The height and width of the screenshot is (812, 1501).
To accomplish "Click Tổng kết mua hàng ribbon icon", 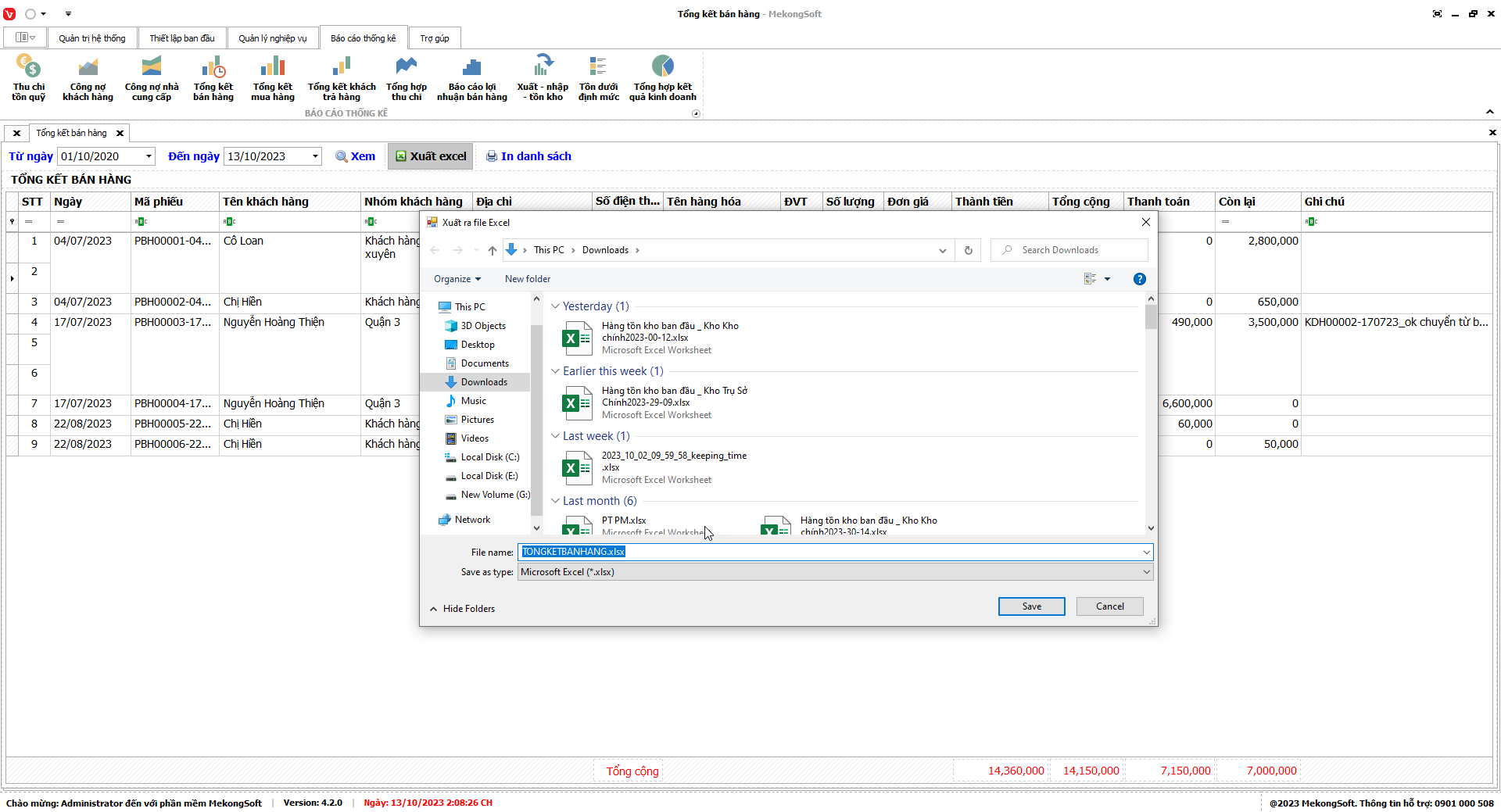I will [x=272, y=78].
